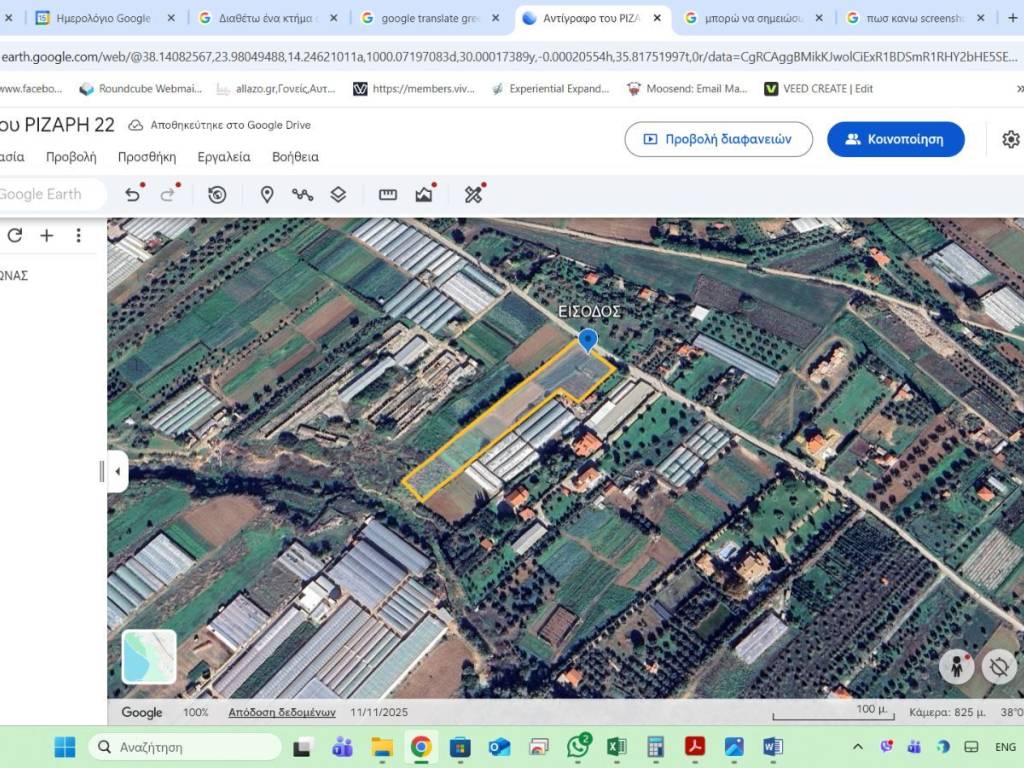Show hidden system tray icons
Viewport: 1024px width, 768px height.
[x=857, y=746]
